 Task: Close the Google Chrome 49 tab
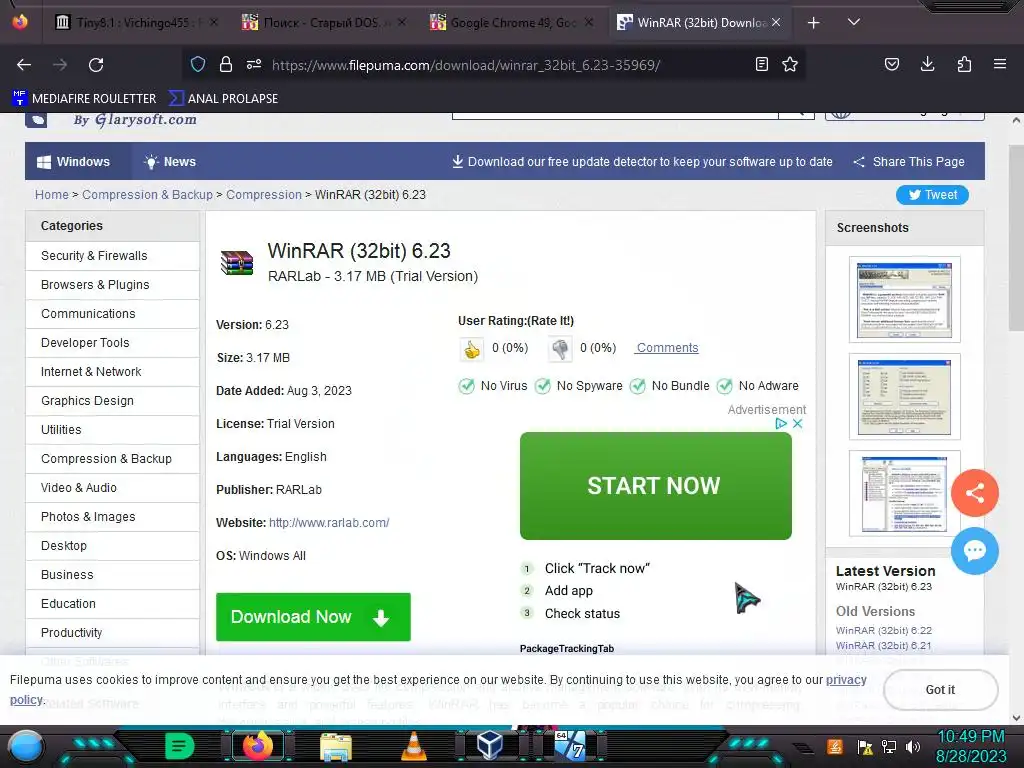pos(589,22)
